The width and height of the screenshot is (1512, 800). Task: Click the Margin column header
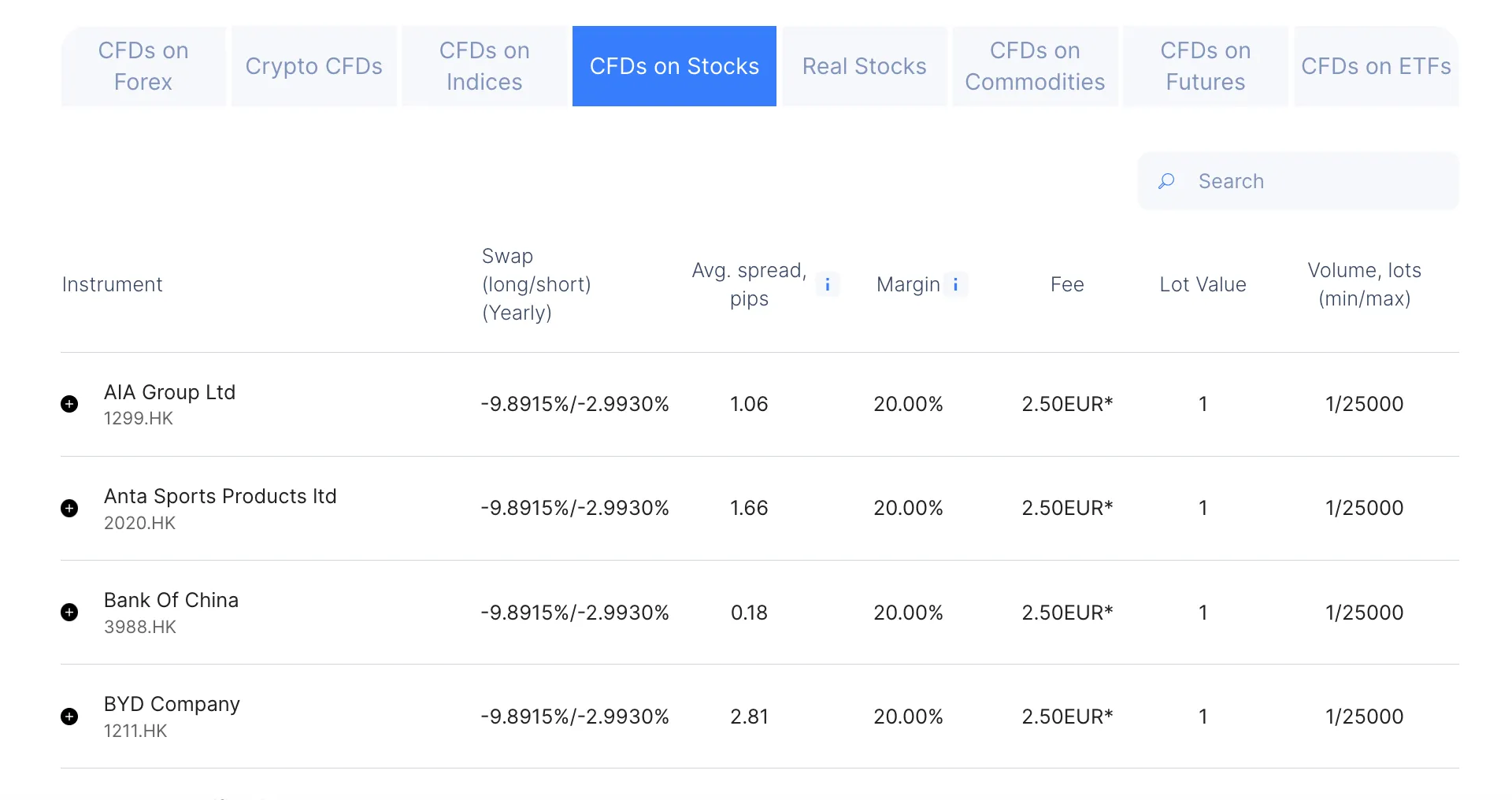coord(908,284)
